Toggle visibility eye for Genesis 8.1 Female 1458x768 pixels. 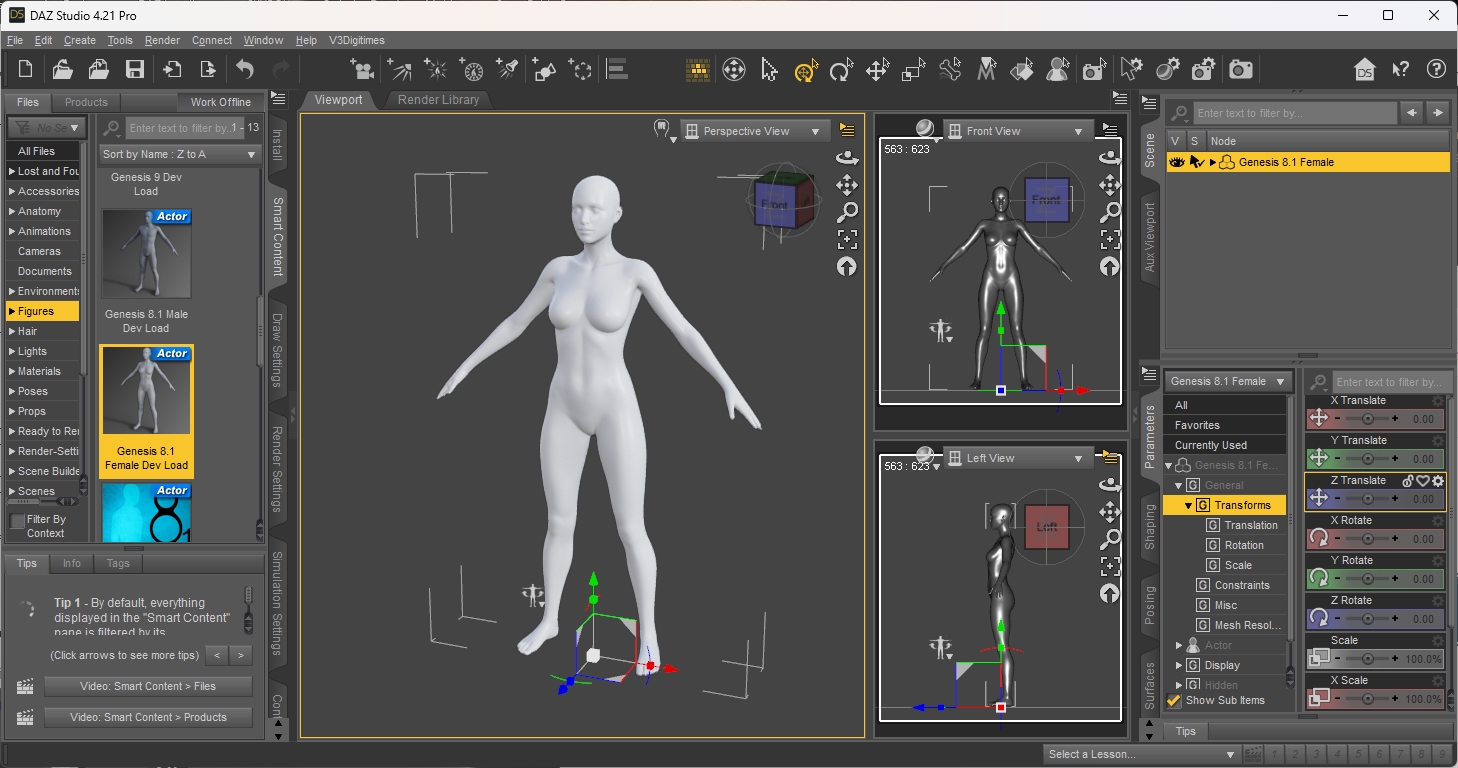pos(1176,162)
